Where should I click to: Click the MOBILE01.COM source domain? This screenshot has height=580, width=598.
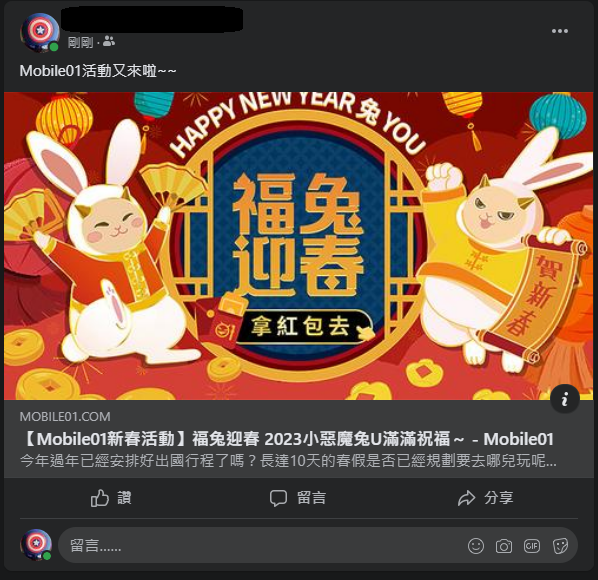click(65, 416)
